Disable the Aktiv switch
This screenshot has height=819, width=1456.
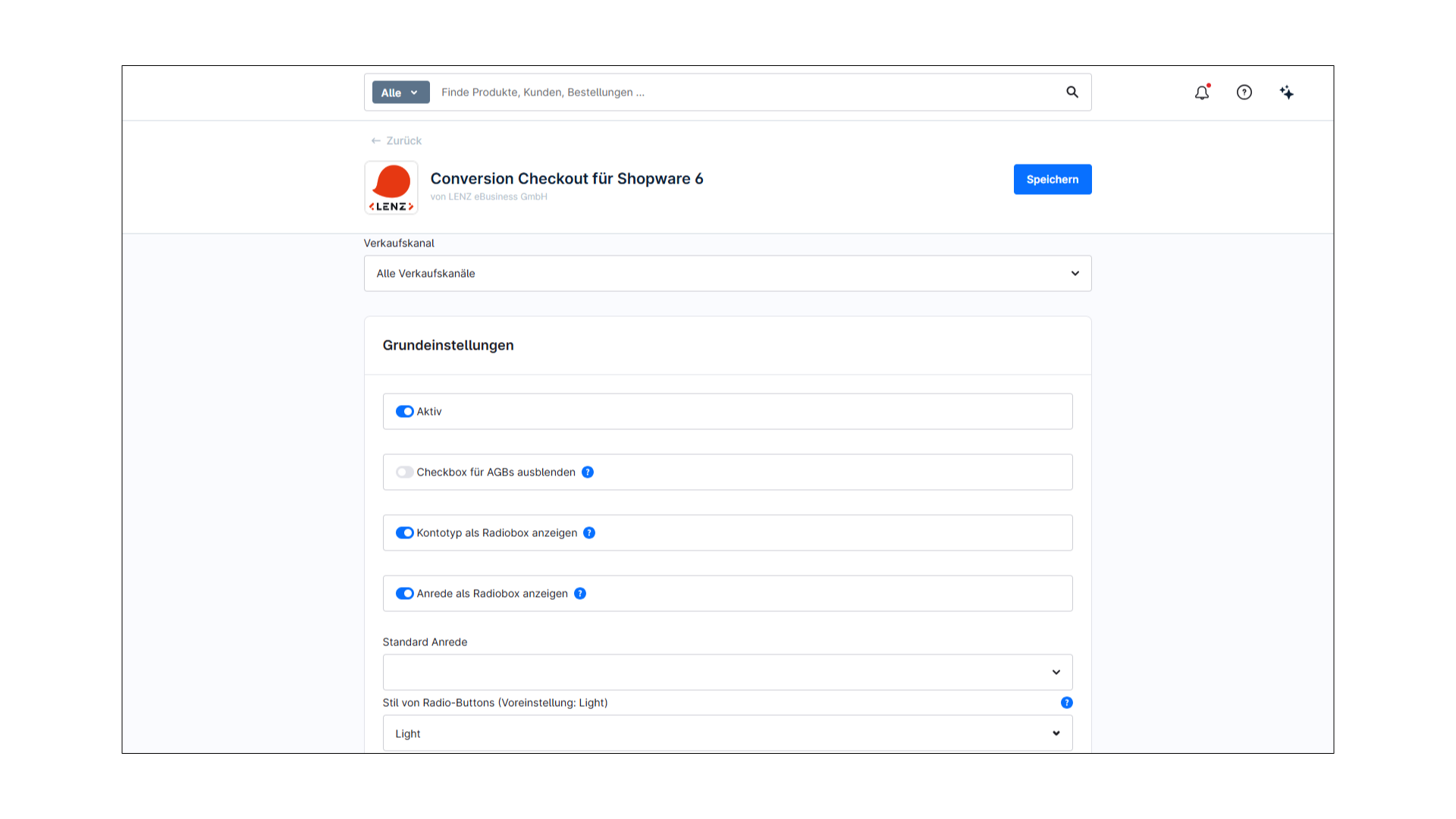pos(404,411)
